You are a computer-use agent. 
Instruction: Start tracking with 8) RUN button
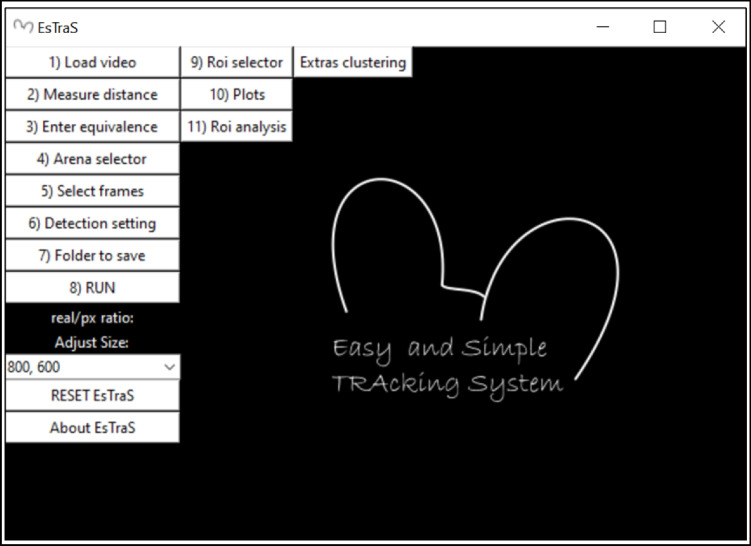coord(92,287)
